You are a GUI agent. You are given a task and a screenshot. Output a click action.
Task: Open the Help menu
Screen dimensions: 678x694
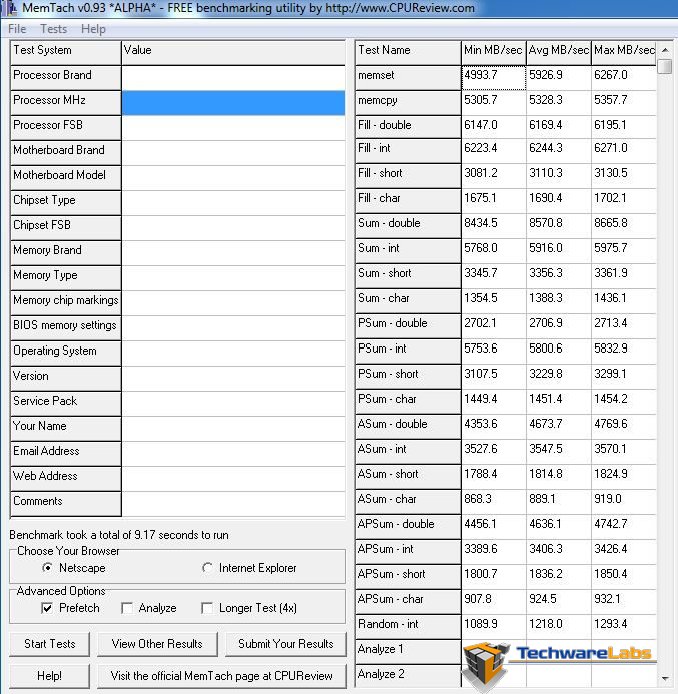[93, 29]
